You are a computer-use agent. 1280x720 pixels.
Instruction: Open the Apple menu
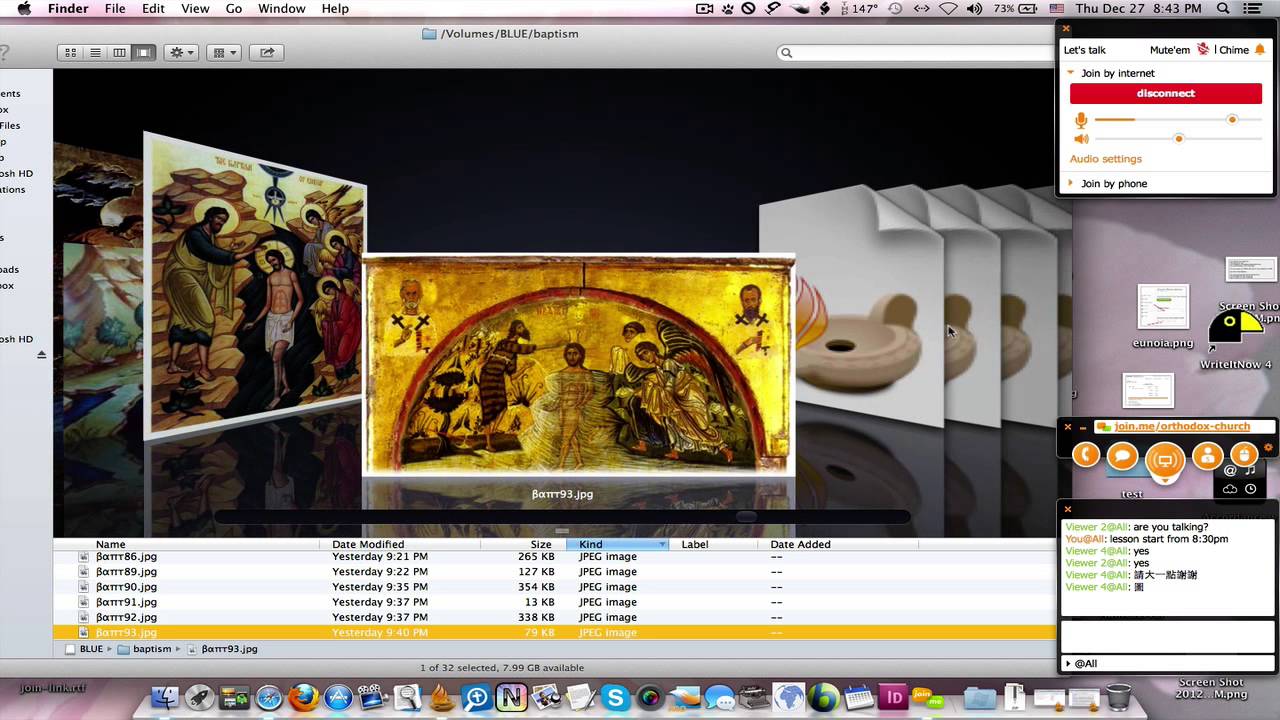click(24, 9)
